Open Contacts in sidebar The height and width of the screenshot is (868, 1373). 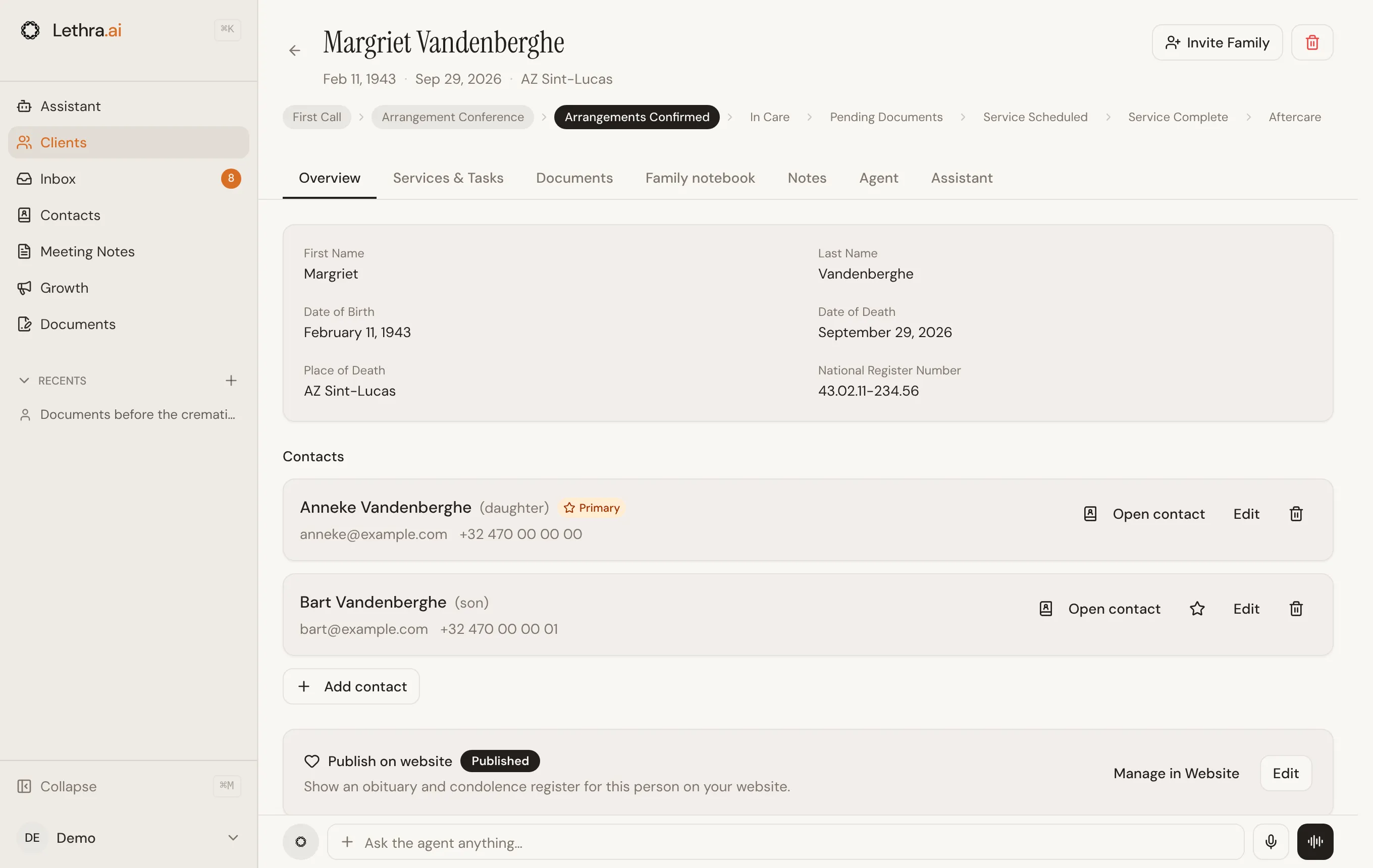click(129, 215)
